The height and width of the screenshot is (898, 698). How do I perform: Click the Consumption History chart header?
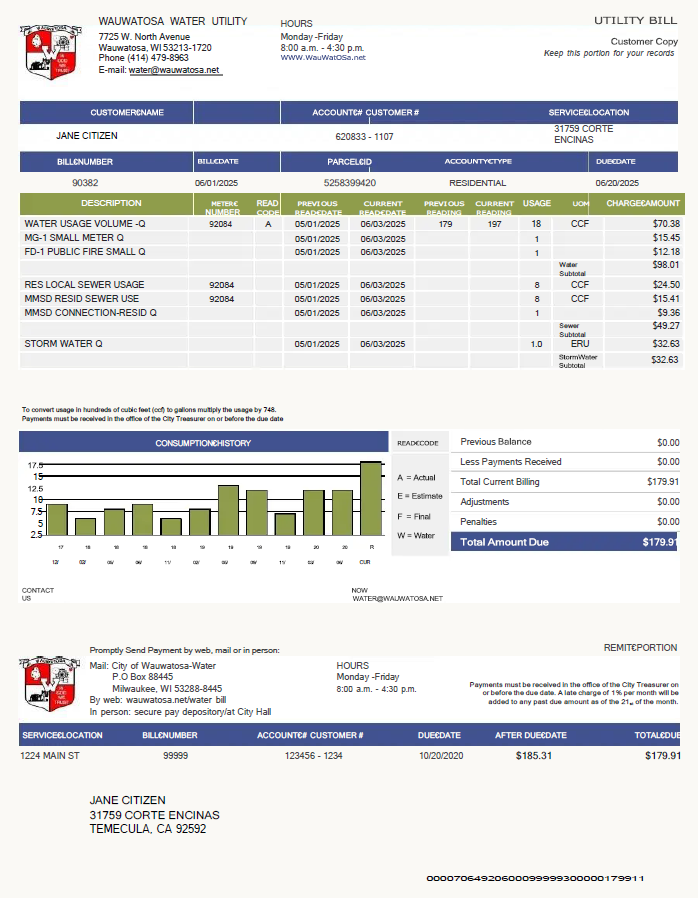point(203,443)
